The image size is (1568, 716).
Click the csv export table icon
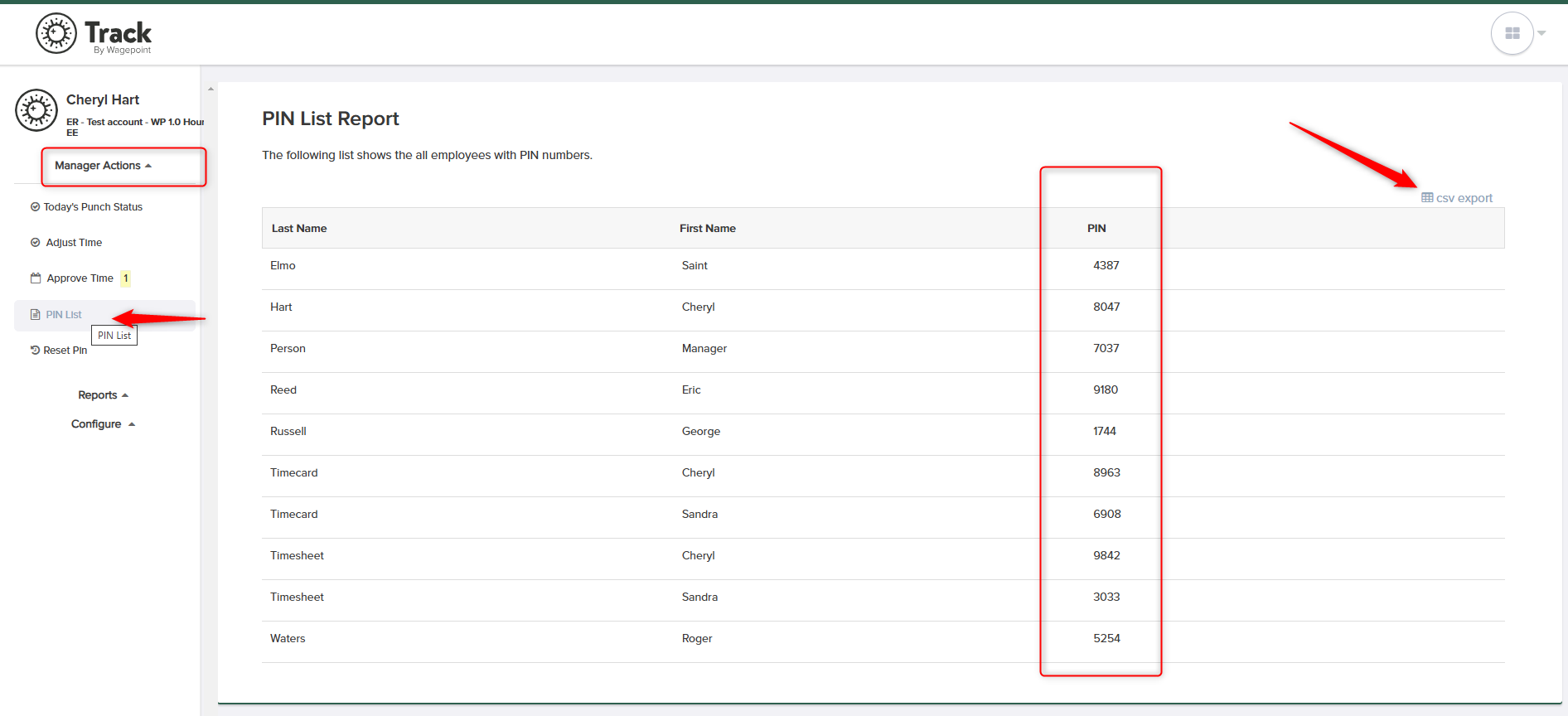click(x=1427, y=197)
